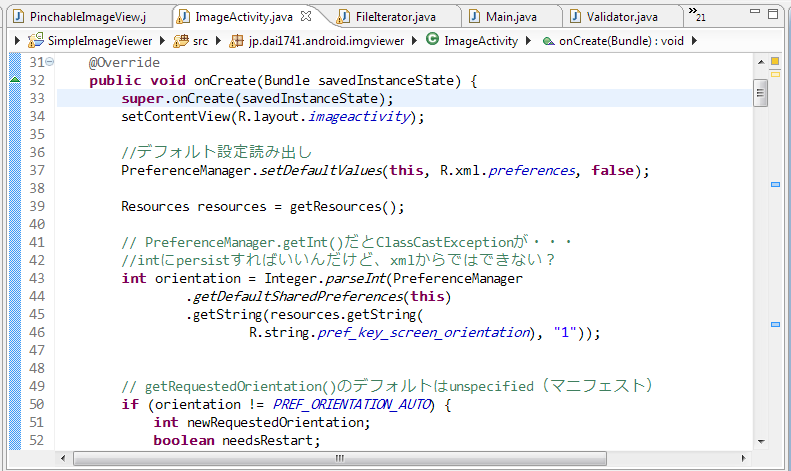
Task: Expand the arrow after the SimpleImageViewer breadcrumb
Action: [162, 40]
